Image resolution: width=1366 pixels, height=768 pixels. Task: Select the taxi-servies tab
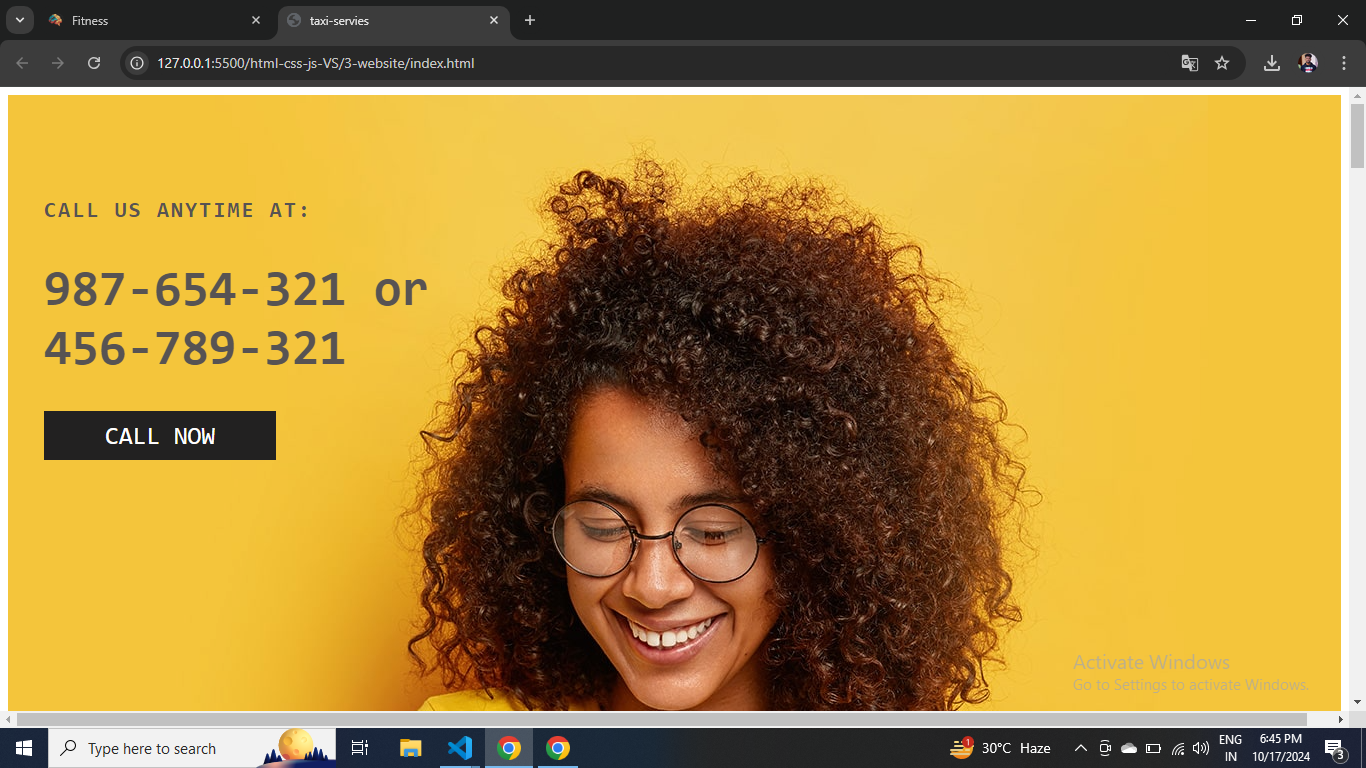[x=393, y=20]
